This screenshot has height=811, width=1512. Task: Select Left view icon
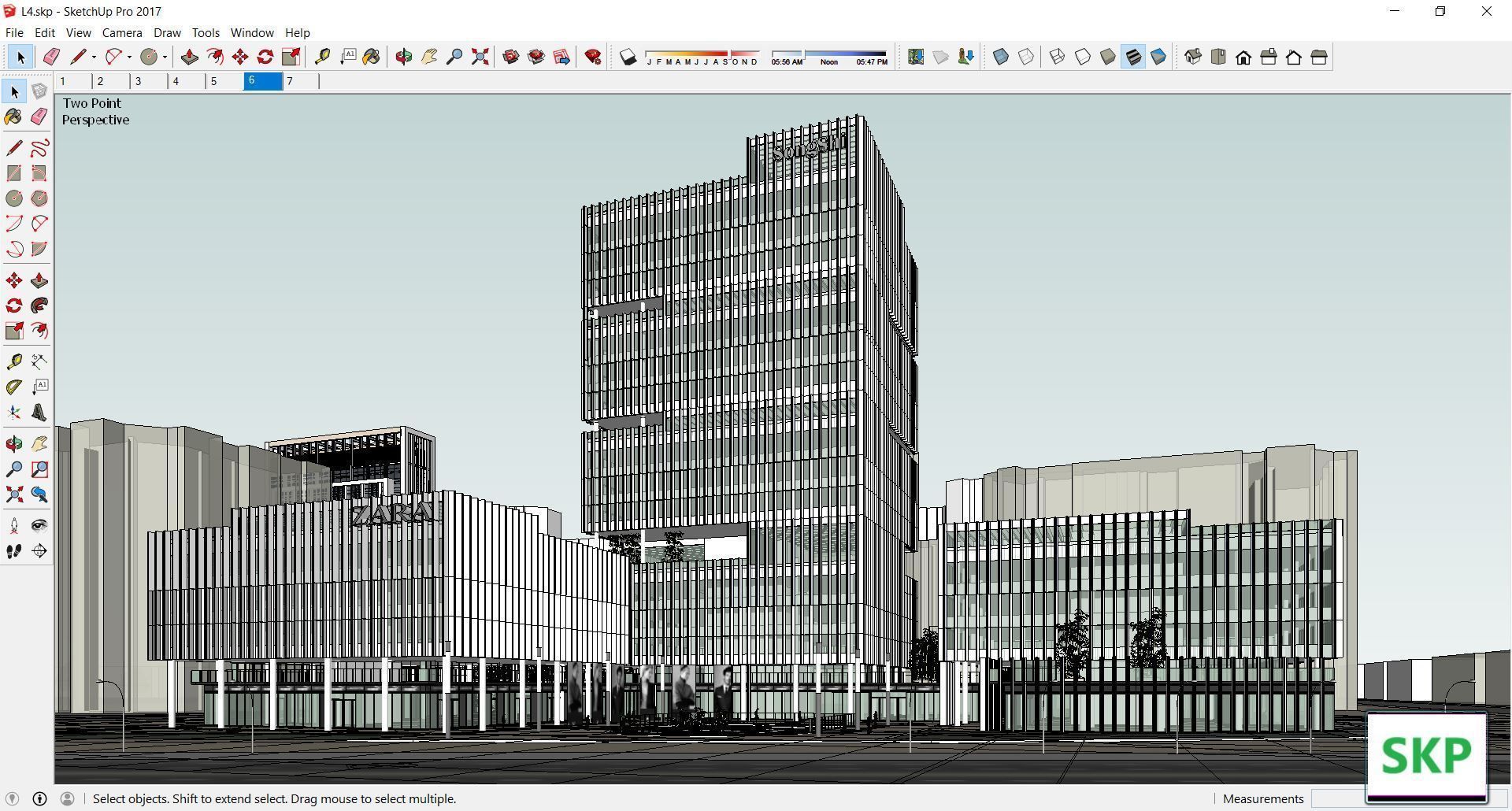[x=1319, y=57]
